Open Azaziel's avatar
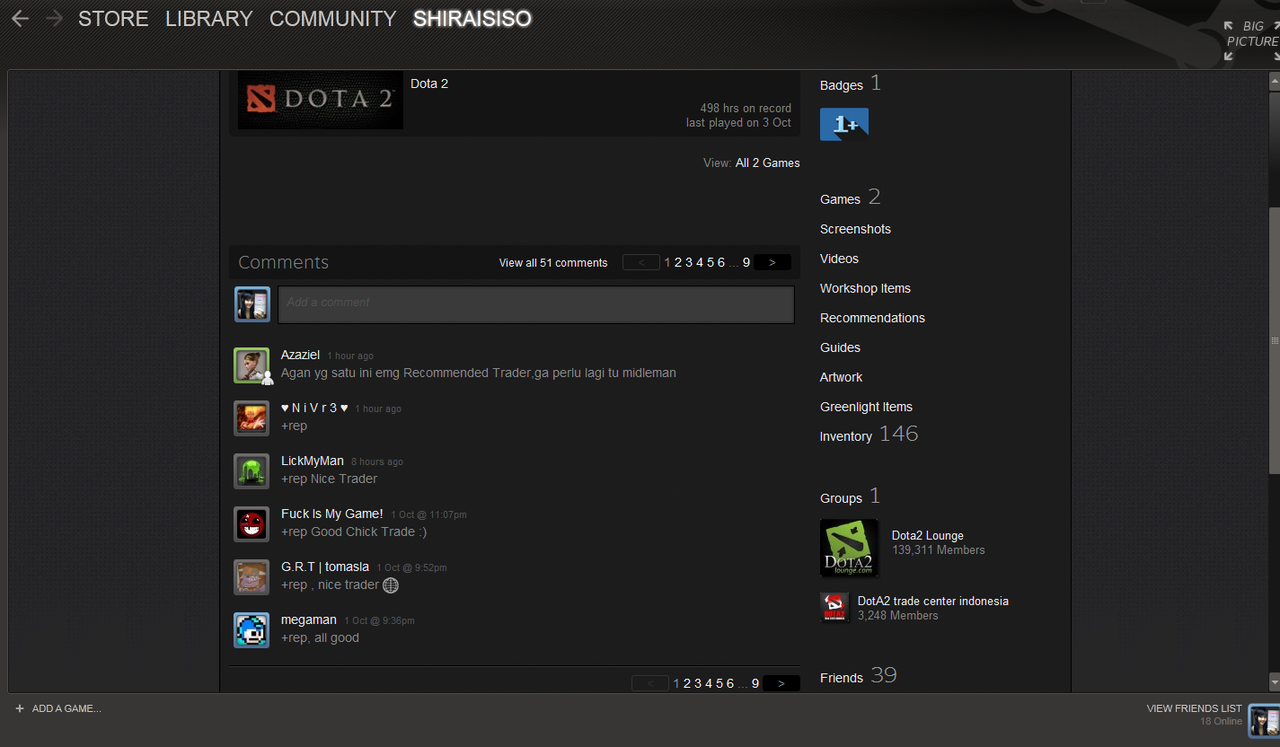The width and height of the screenshot is (1280, 747). click(252, 365)
